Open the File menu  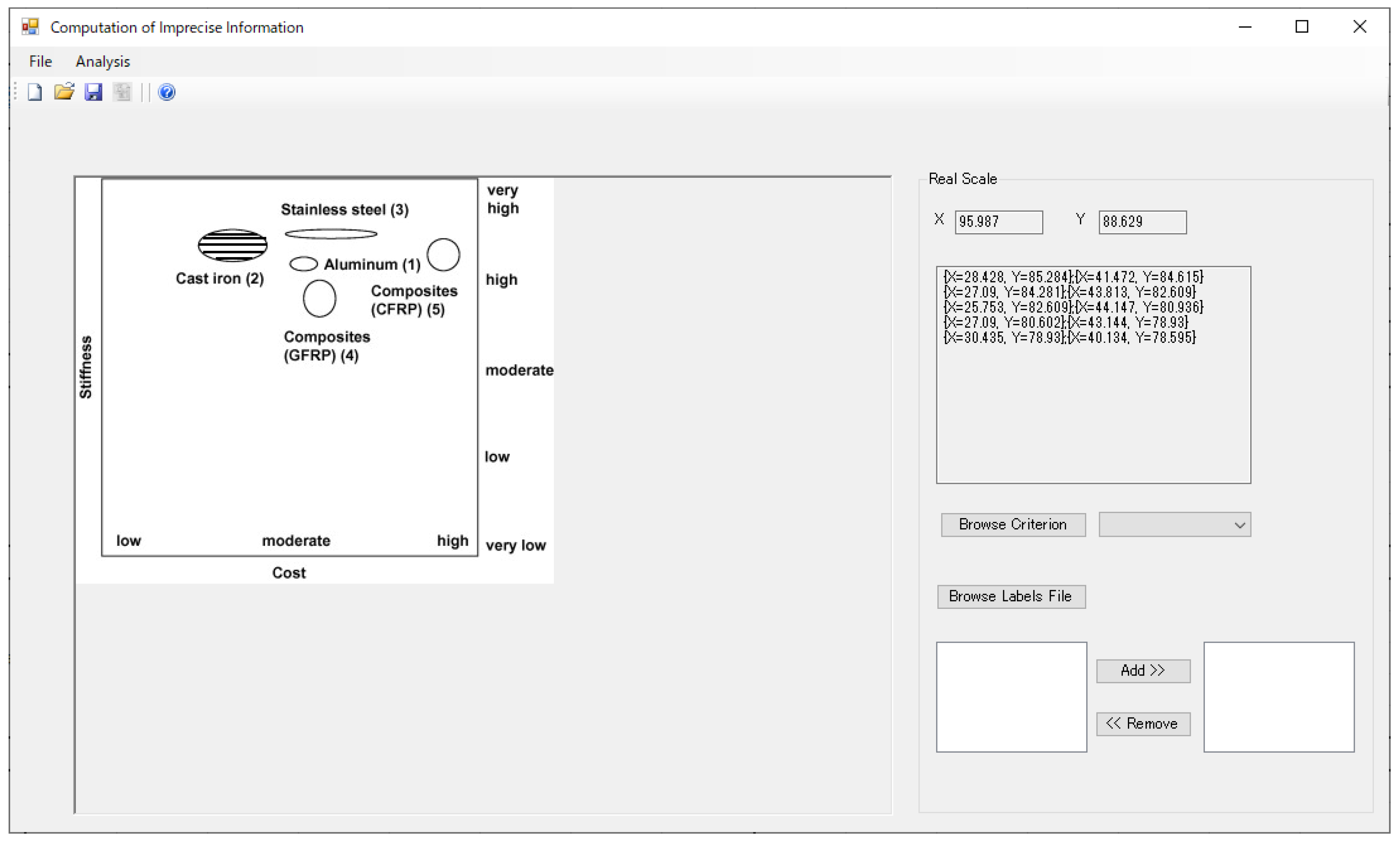(41, 61)
